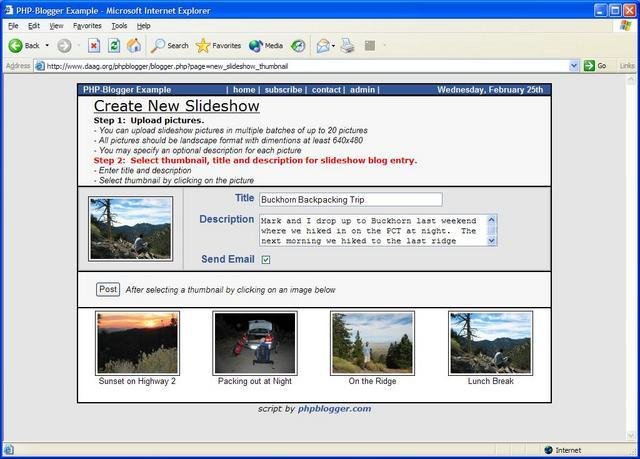Click the Packing out at Night caption
This screenshot has height=459, width=640.
tap(255, 381)
